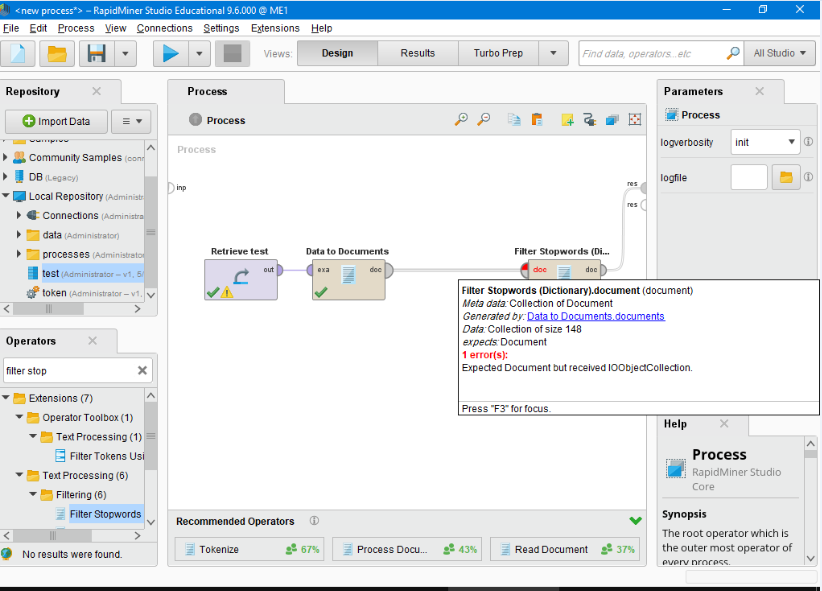
Task: Click the search magnifier in the global search
Action: coord(733,53)
